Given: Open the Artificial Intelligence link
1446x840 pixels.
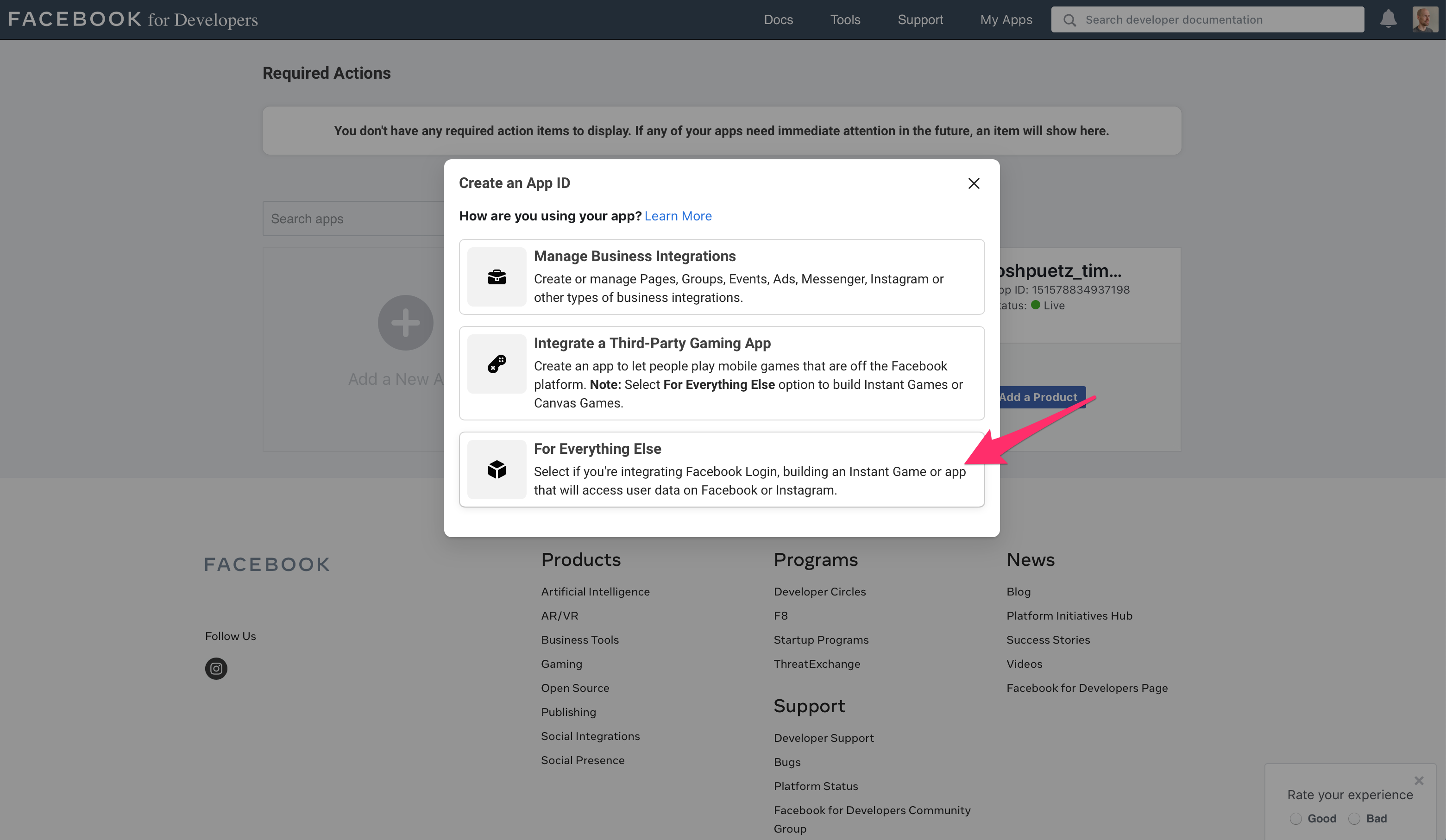Looking at the screenshot, I should tap(596, 591).
